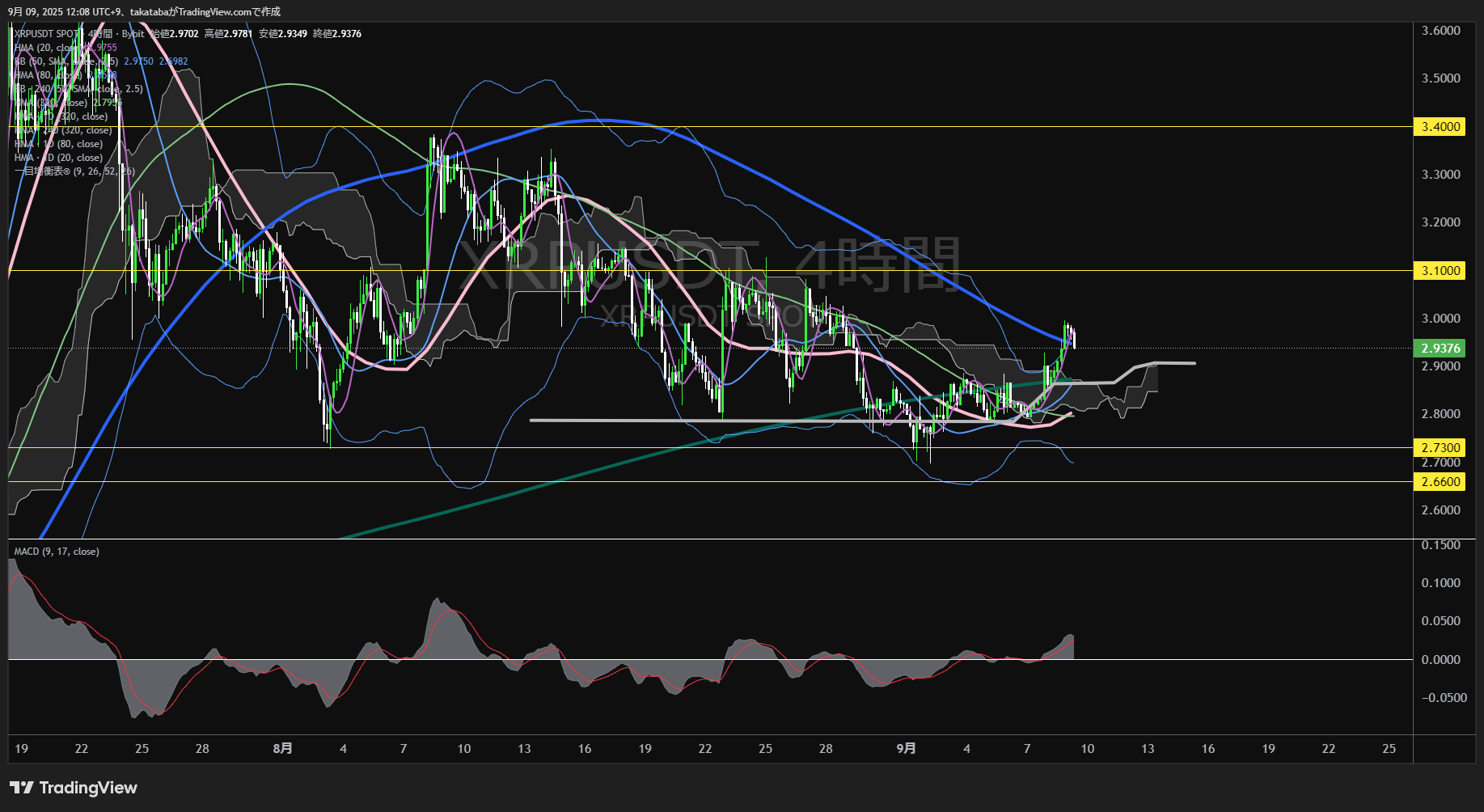Screen dimensions: 1484x812
Task: Click the 2.8000 price axis label
Action: (1441, 414)
